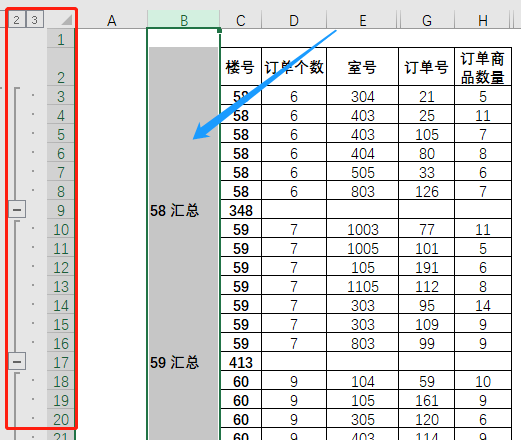
Task: Click the 订单商品数量 header cell
Action: click(x=483, y=67)
